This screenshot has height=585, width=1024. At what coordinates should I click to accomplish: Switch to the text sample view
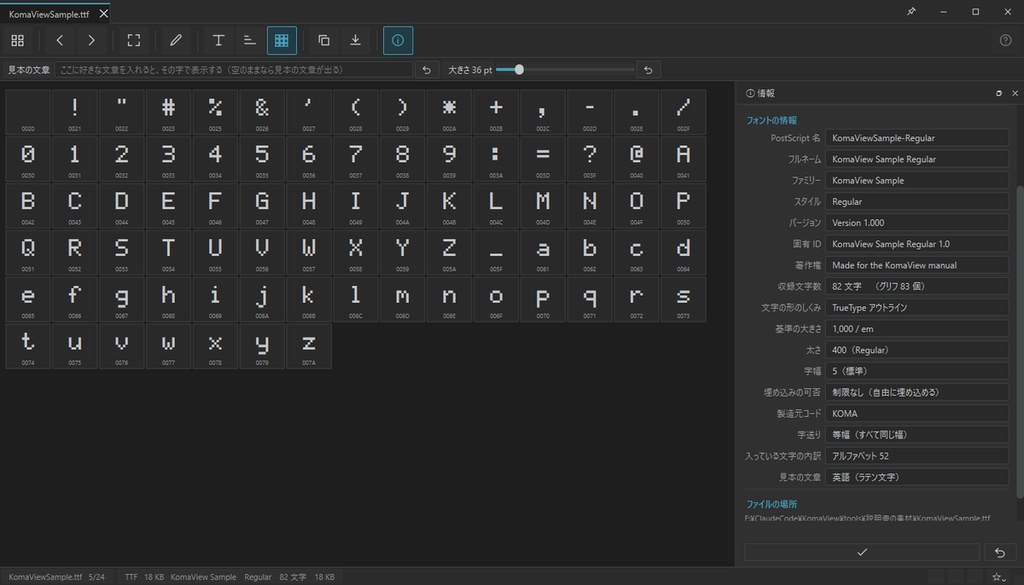coord(218,40)
